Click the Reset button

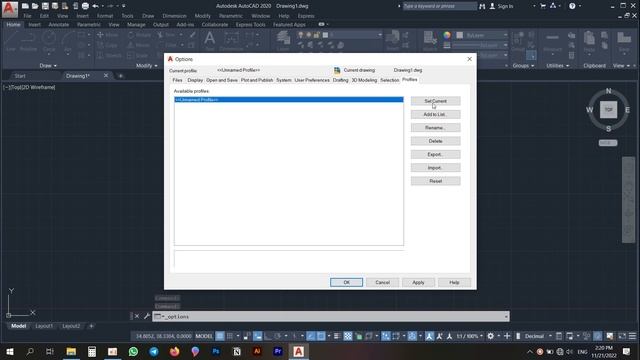(436, 181)
